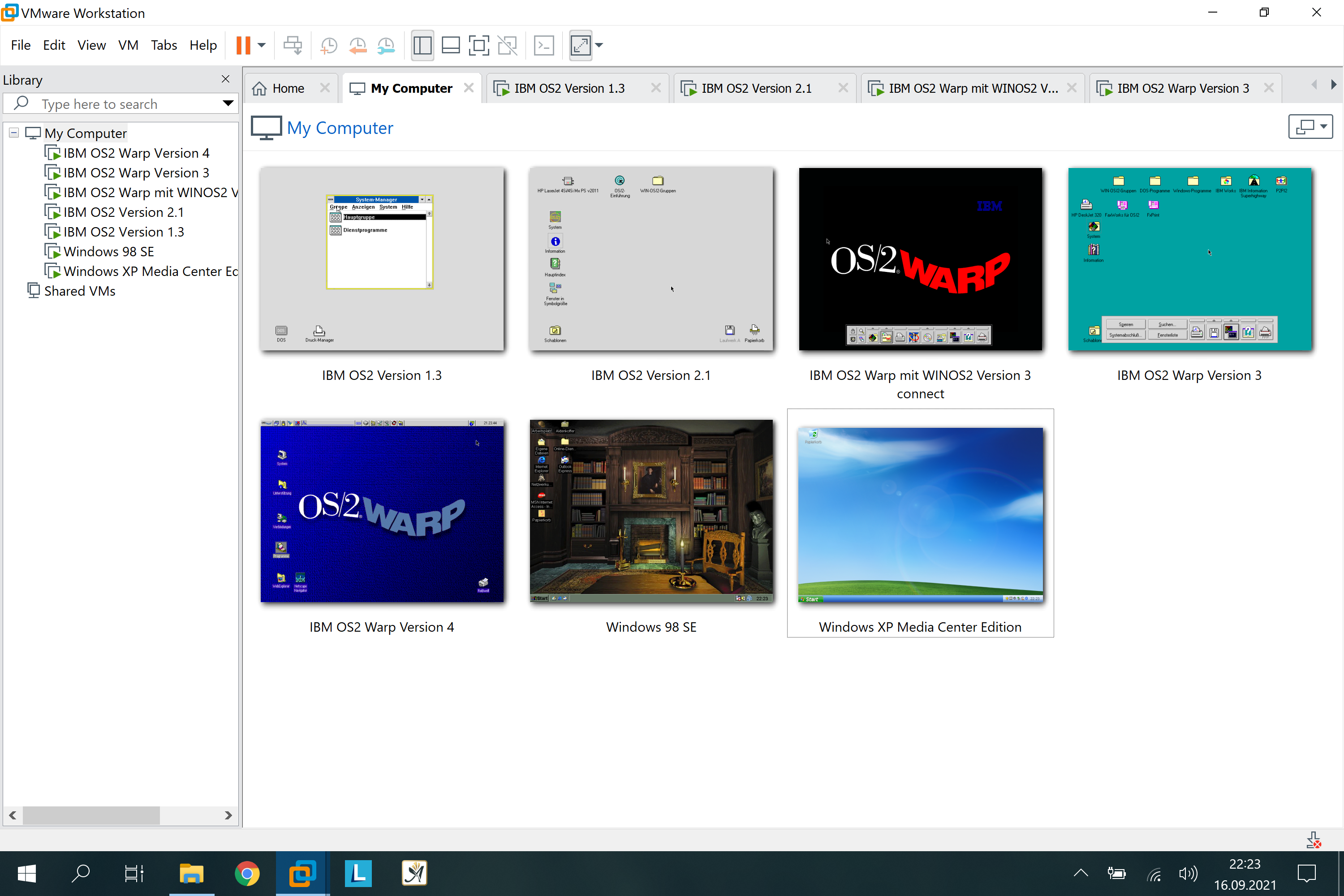Collapse the My Computer tree node
1344x896 pixels.
pyautogui.click(x=14, y=133)
